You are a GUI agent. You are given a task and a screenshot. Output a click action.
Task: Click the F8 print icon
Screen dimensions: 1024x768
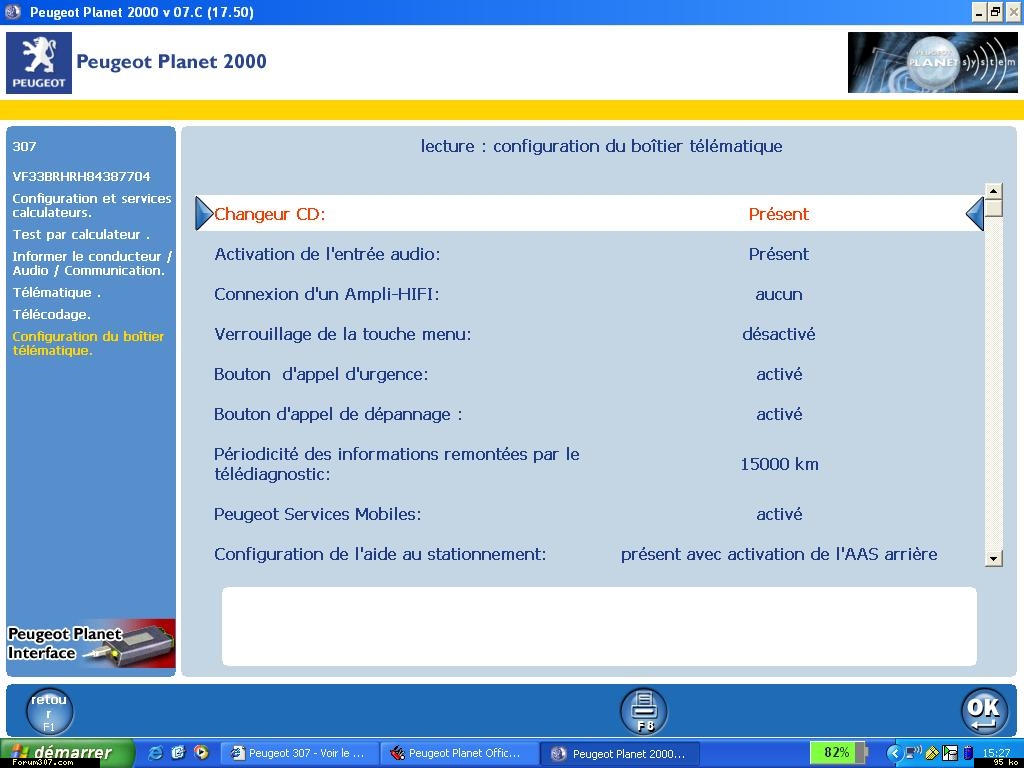[643, 711]
